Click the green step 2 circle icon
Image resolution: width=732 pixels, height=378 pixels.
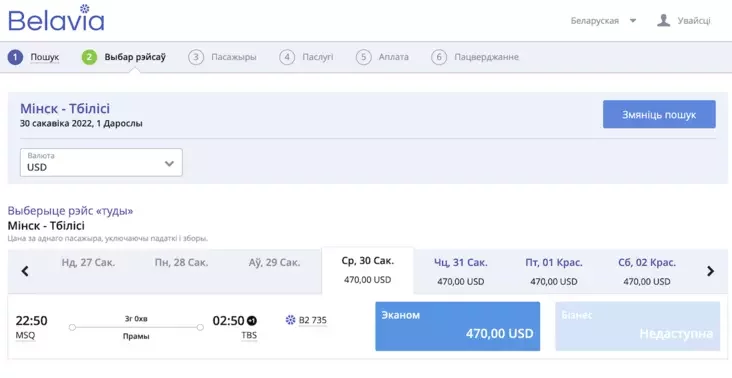[89, 57]
